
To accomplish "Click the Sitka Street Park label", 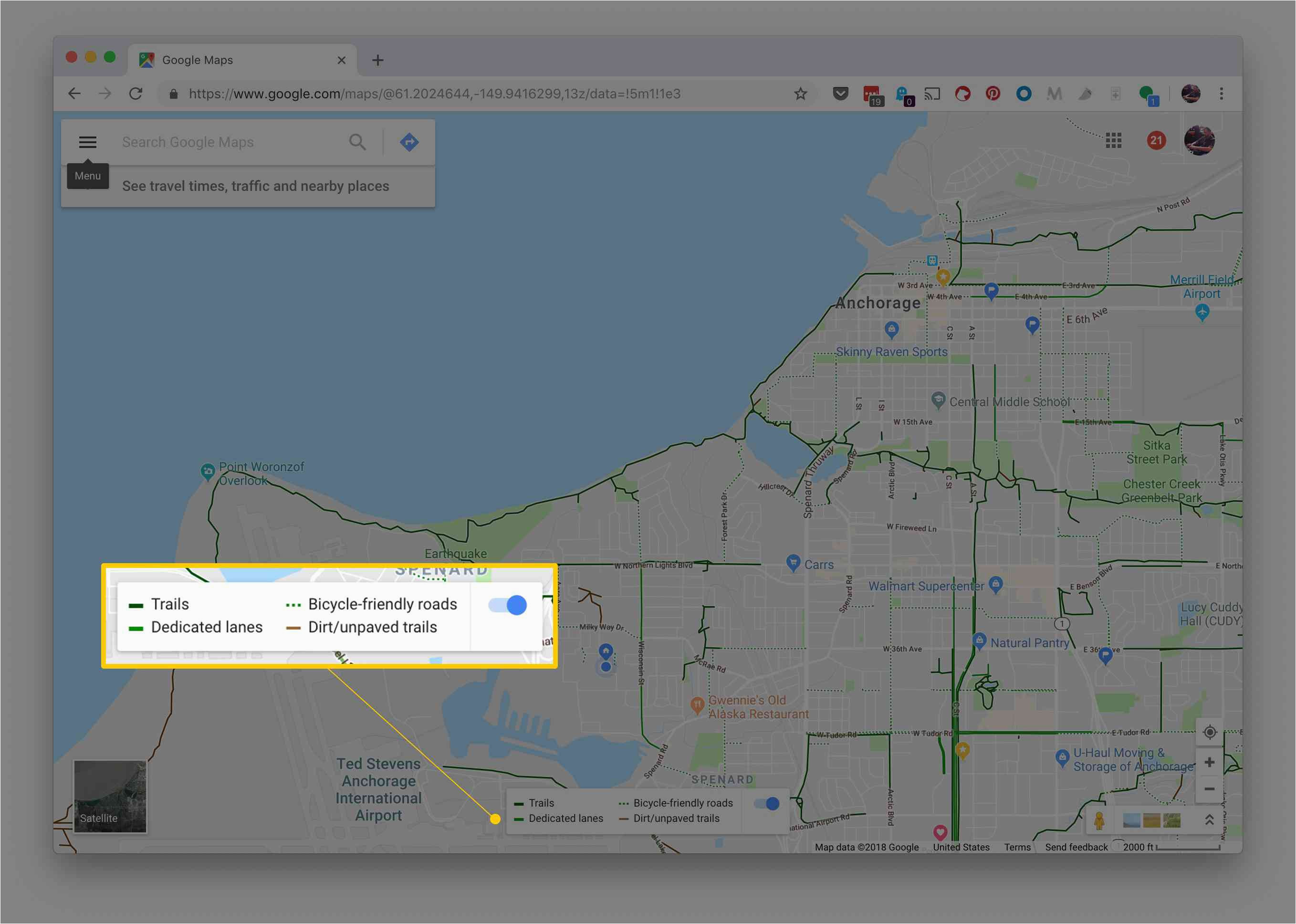I will [1157, 452].
